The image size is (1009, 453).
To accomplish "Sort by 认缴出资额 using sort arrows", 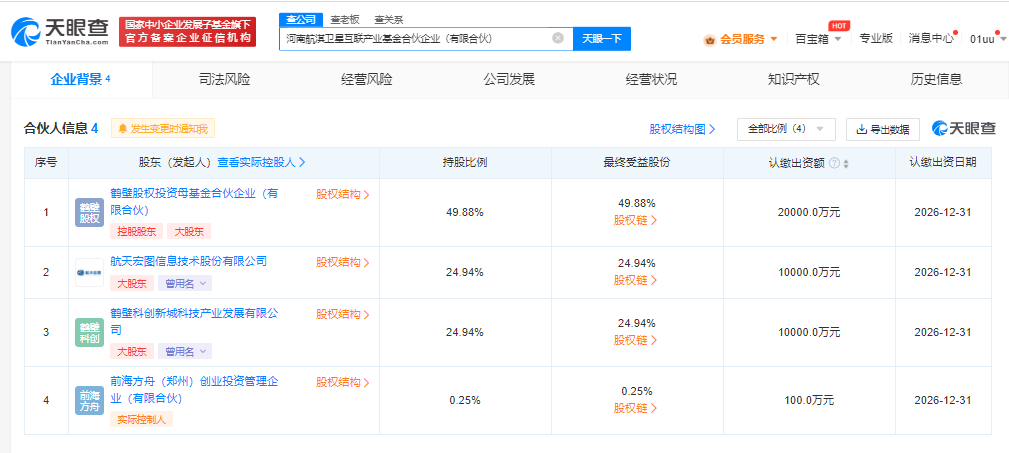I will click(x=846, y=163).
